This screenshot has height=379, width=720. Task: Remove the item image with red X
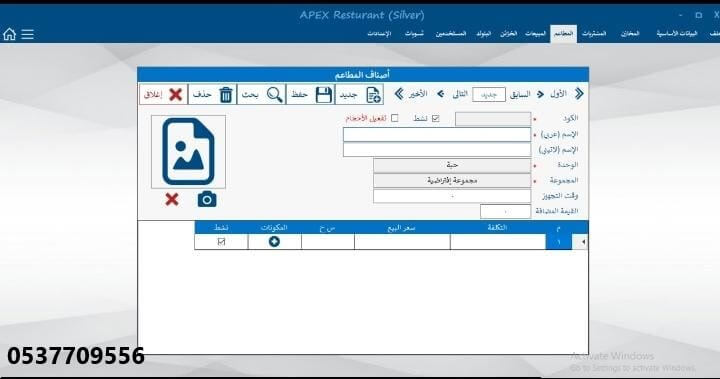pos(172,199)
